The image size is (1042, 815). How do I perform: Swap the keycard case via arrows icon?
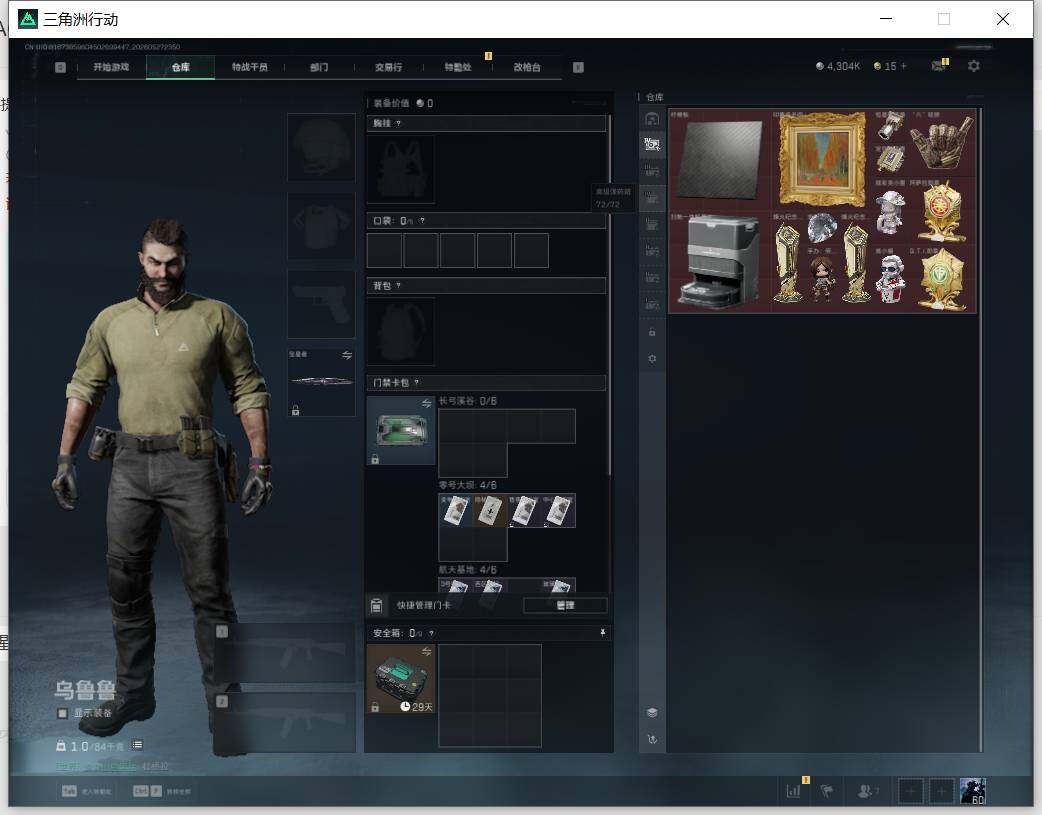(427, 404)
